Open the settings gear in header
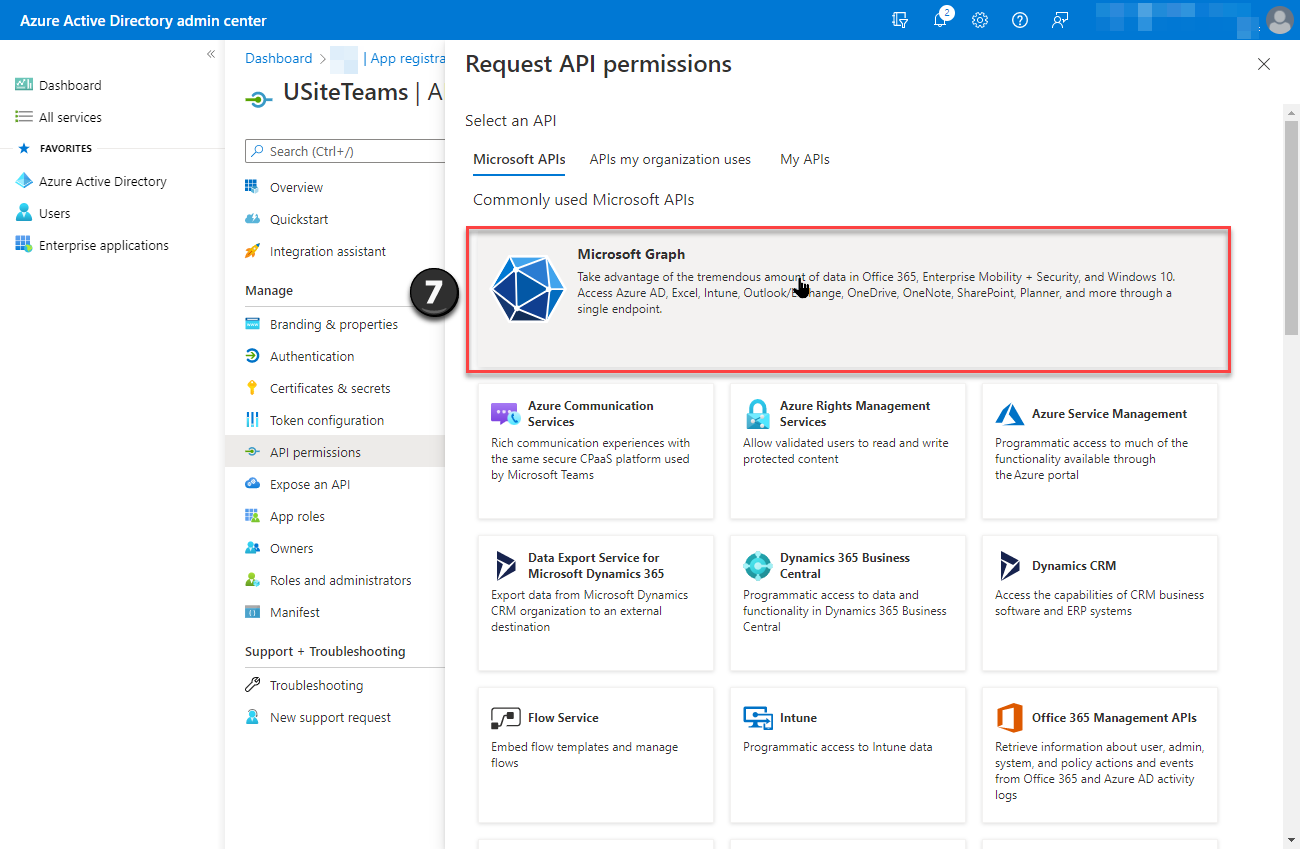Viewport: 1300px width, 849px height. (x=980, y=20)
